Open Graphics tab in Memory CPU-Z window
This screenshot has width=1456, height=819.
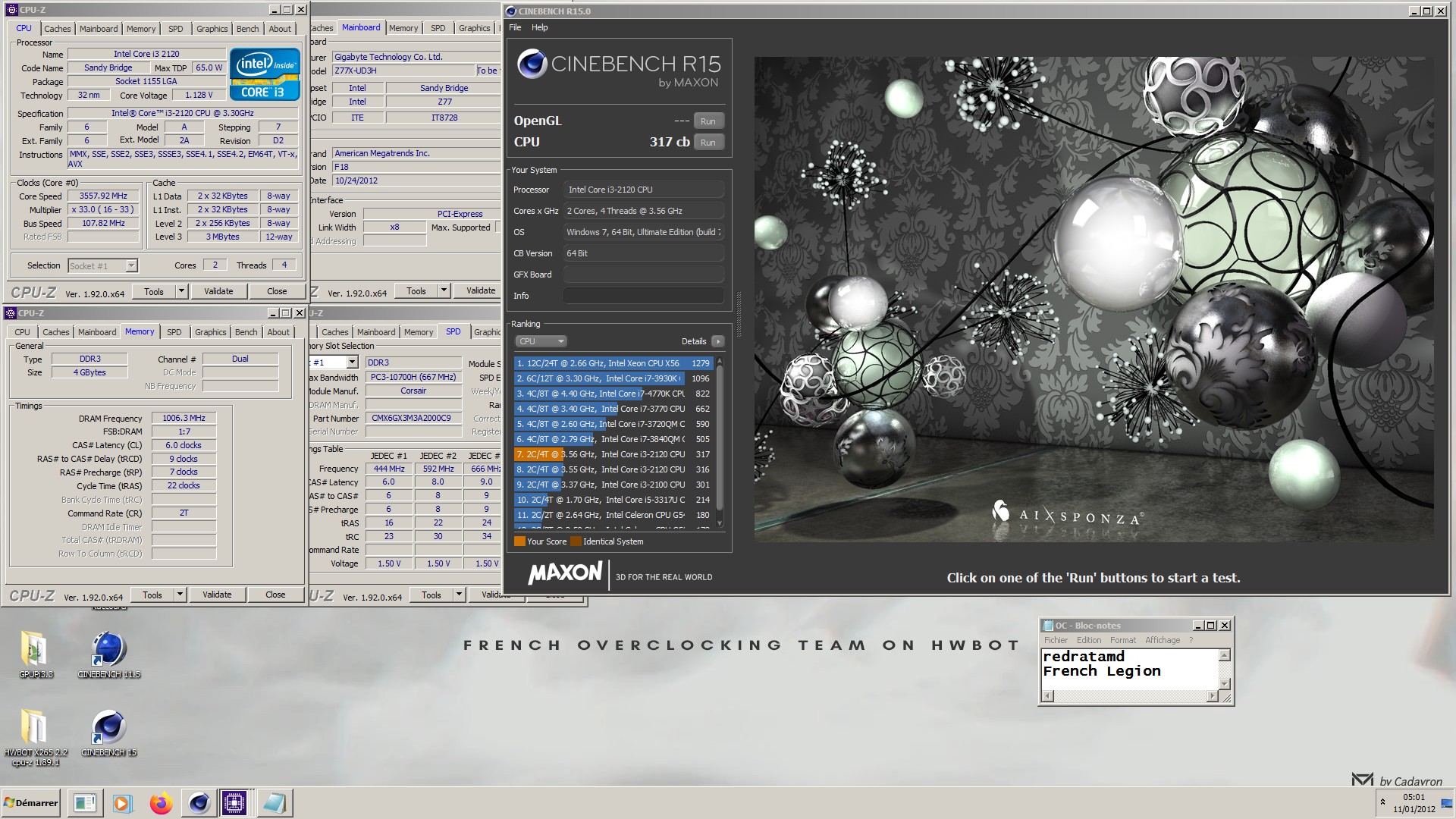(210, 332)
